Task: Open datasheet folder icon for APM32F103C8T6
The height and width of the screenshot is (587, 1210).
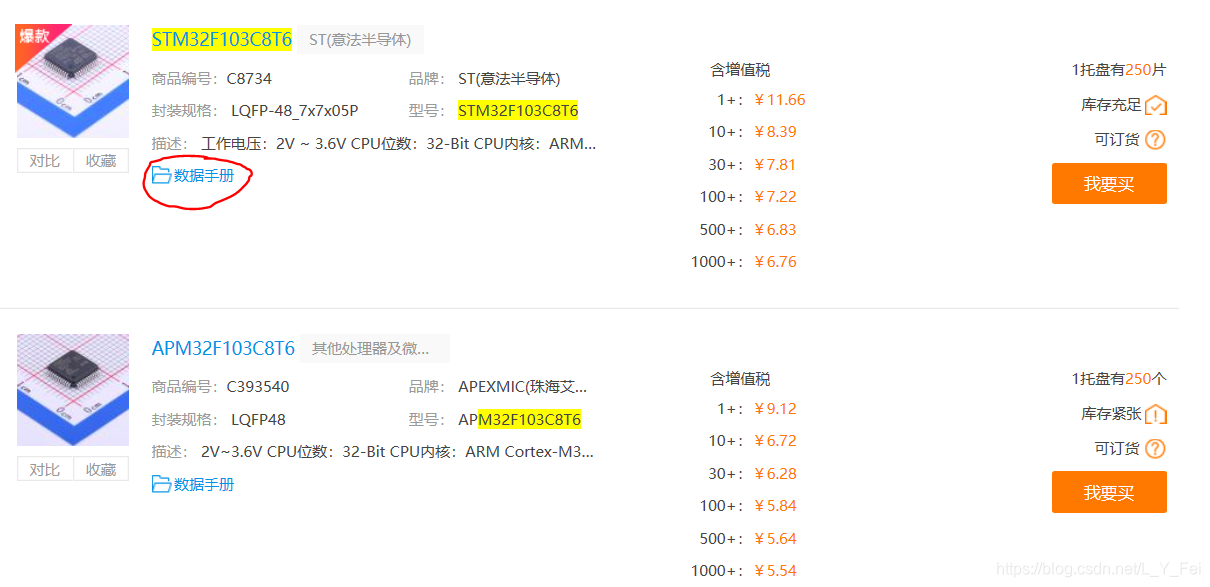Action: [x=161, y=484]
